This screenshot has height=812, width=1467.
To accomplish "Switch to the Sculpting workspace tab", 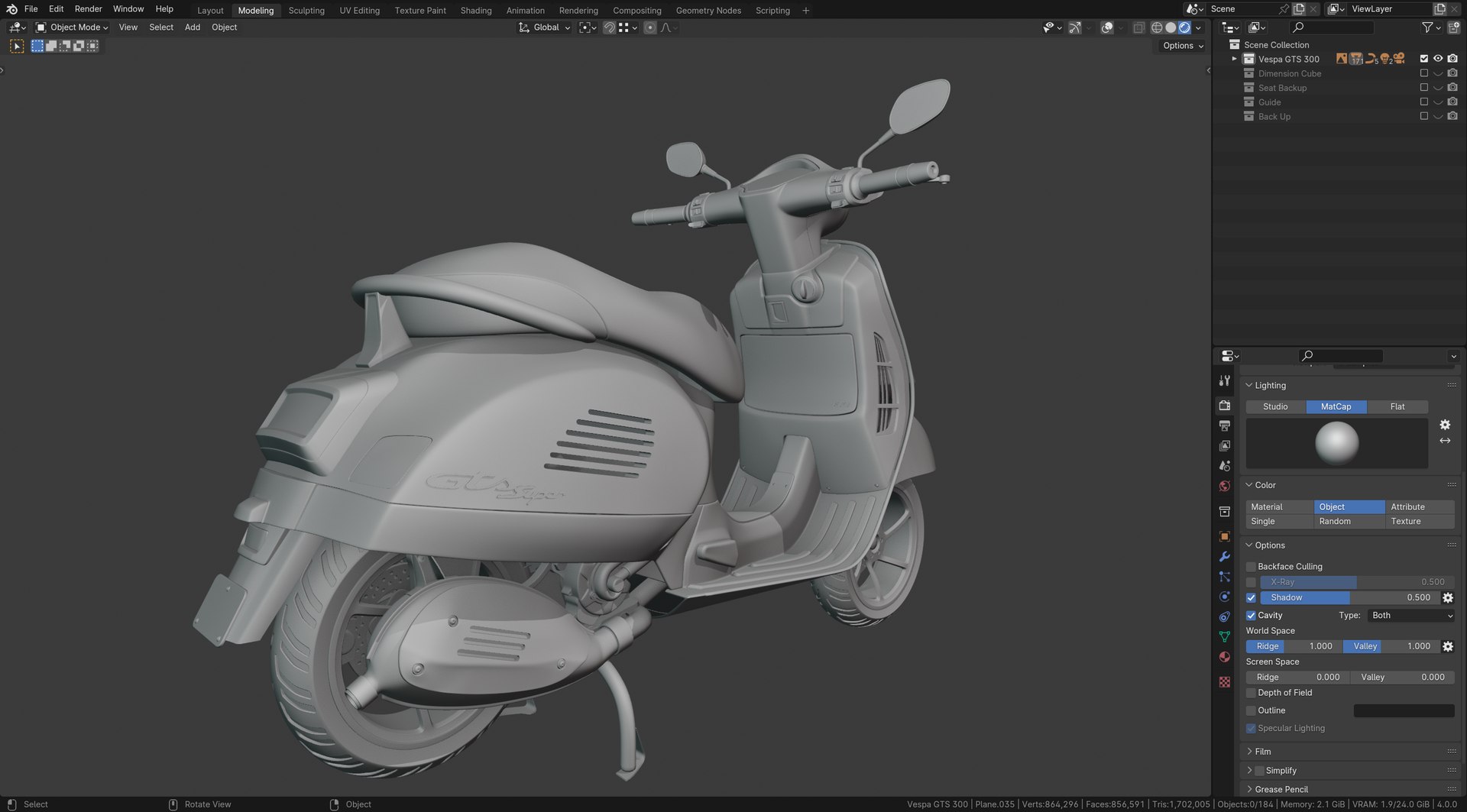I will click(306, 11).
